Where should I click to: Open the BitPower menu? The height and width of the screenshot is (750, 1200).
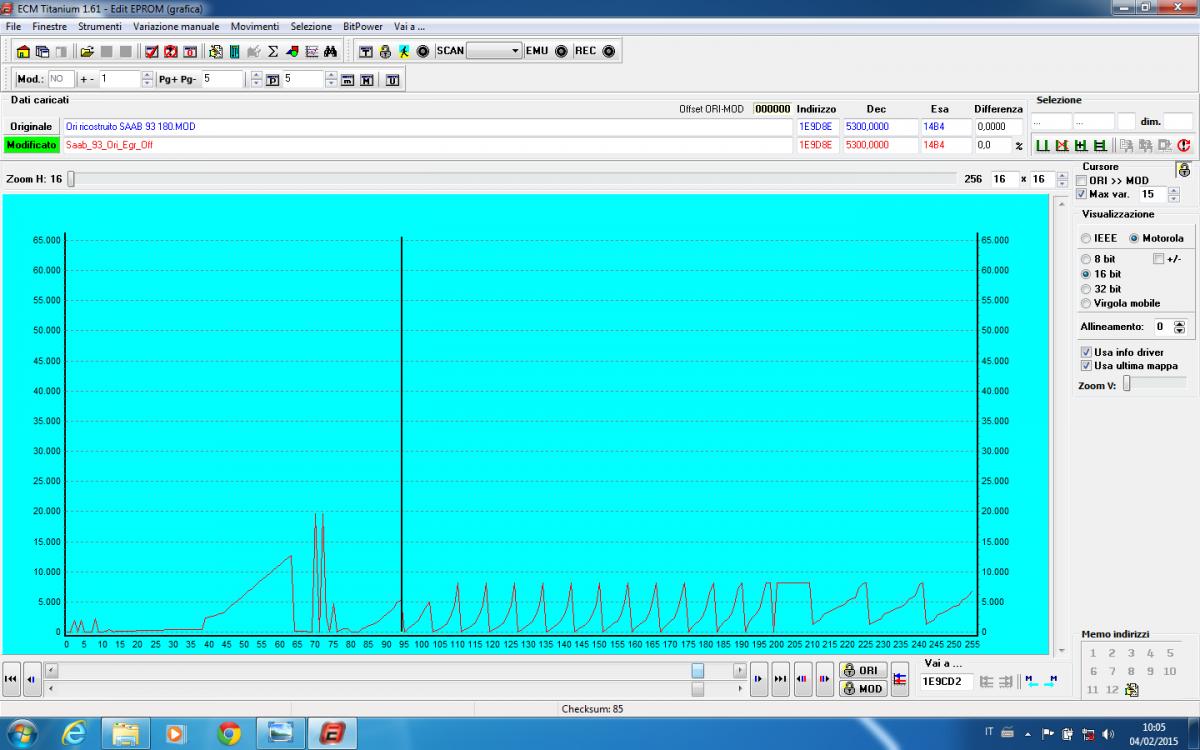click(x=363, y=26)
